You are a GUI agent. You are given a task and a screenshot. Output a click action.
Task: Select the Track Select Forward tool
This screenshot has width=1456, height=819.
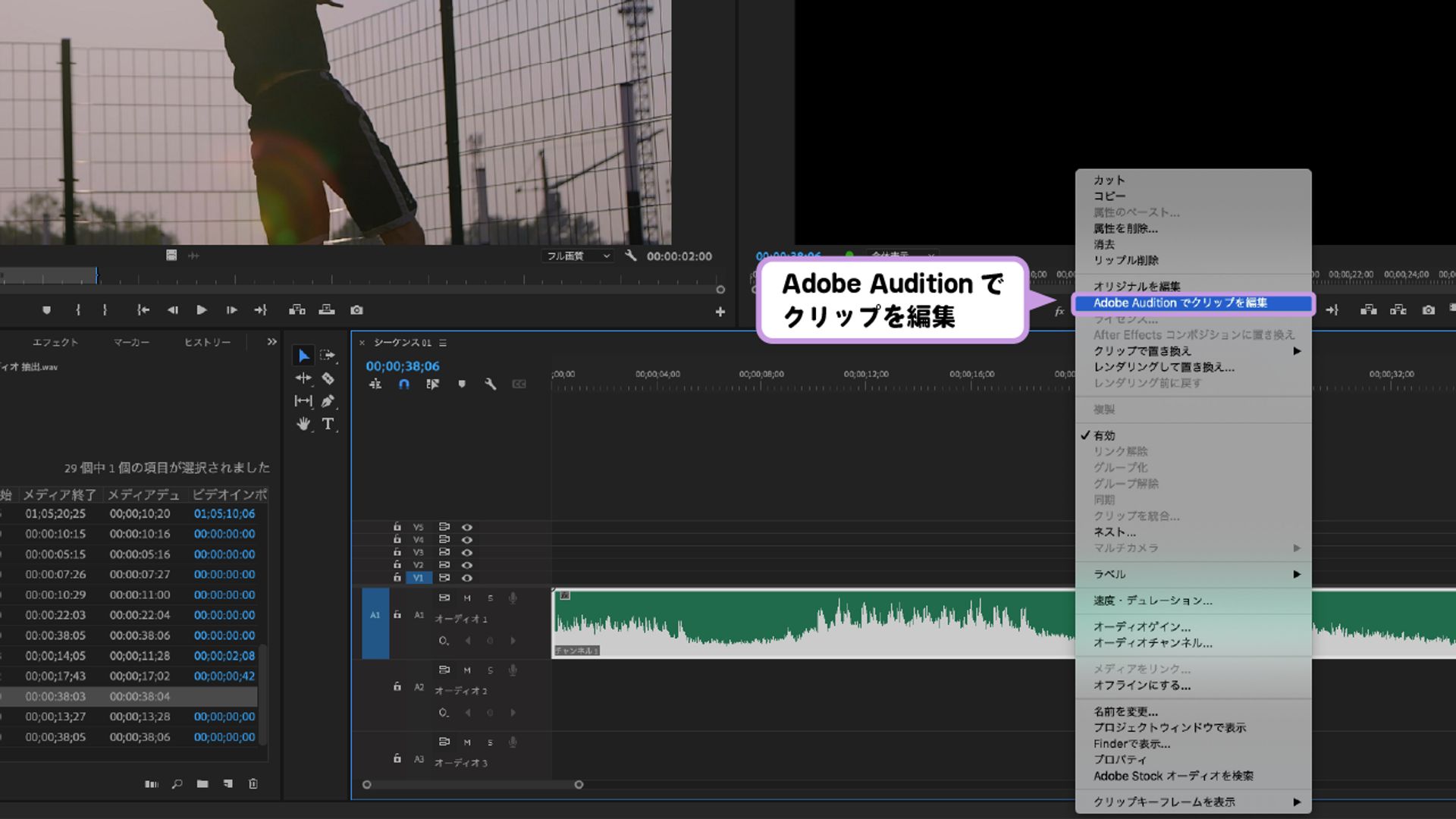click(328, 353)
